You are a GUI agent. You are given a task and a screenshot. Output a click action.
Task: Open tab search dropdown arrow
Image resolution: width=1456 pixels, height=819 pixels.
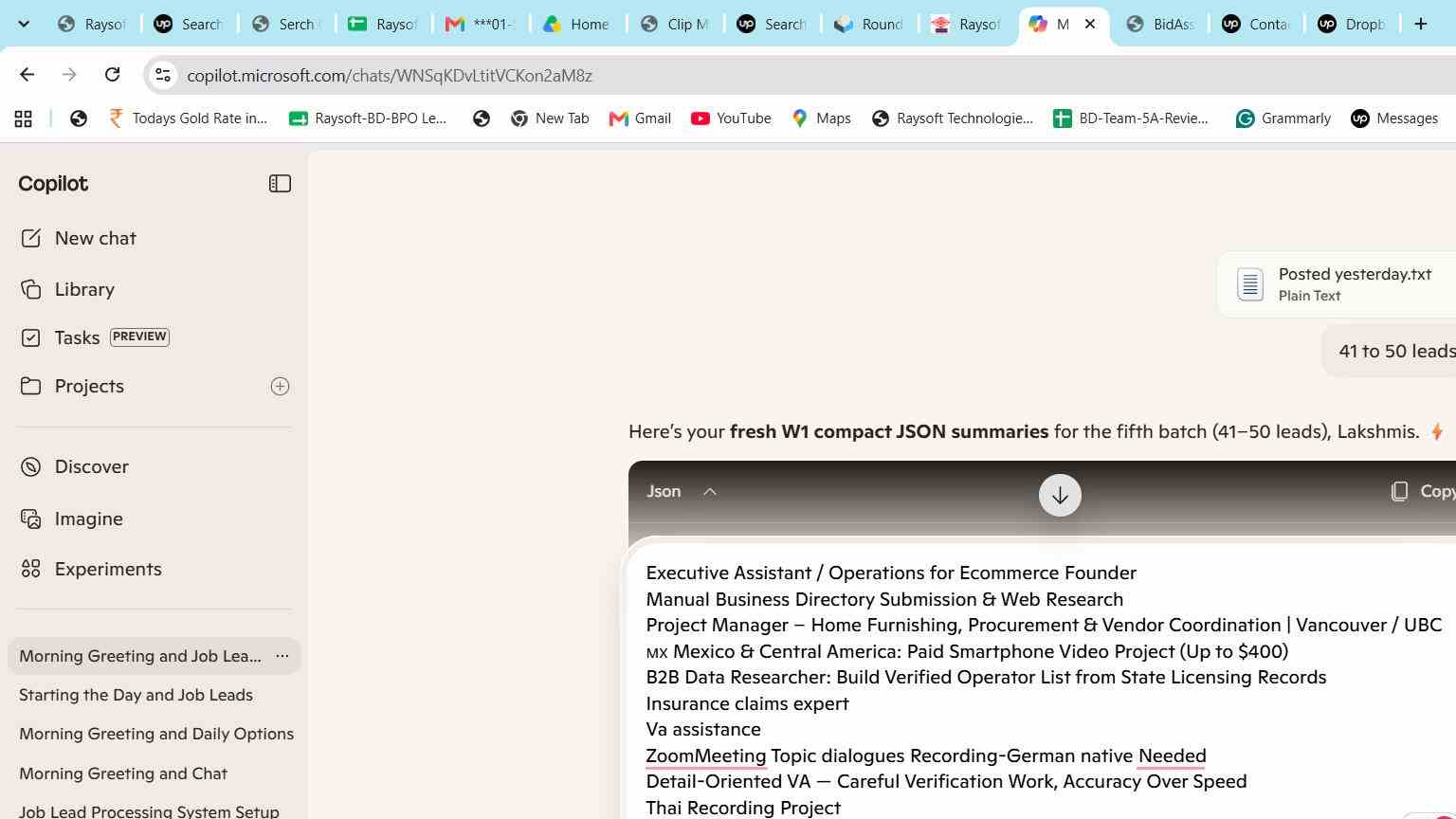tap(24, 24)
